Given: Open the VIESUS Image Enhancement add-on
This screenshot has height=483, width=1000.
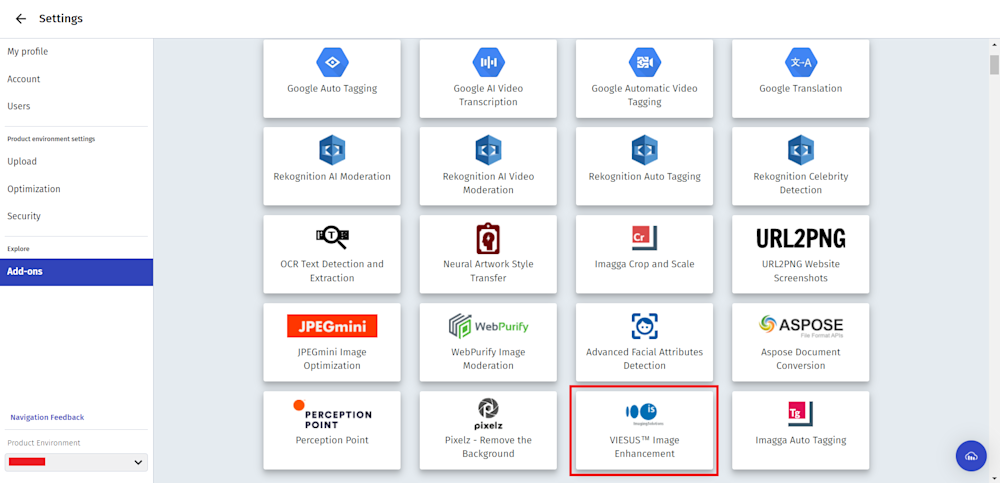Looking at the screenshot, I should click(644, 431).
